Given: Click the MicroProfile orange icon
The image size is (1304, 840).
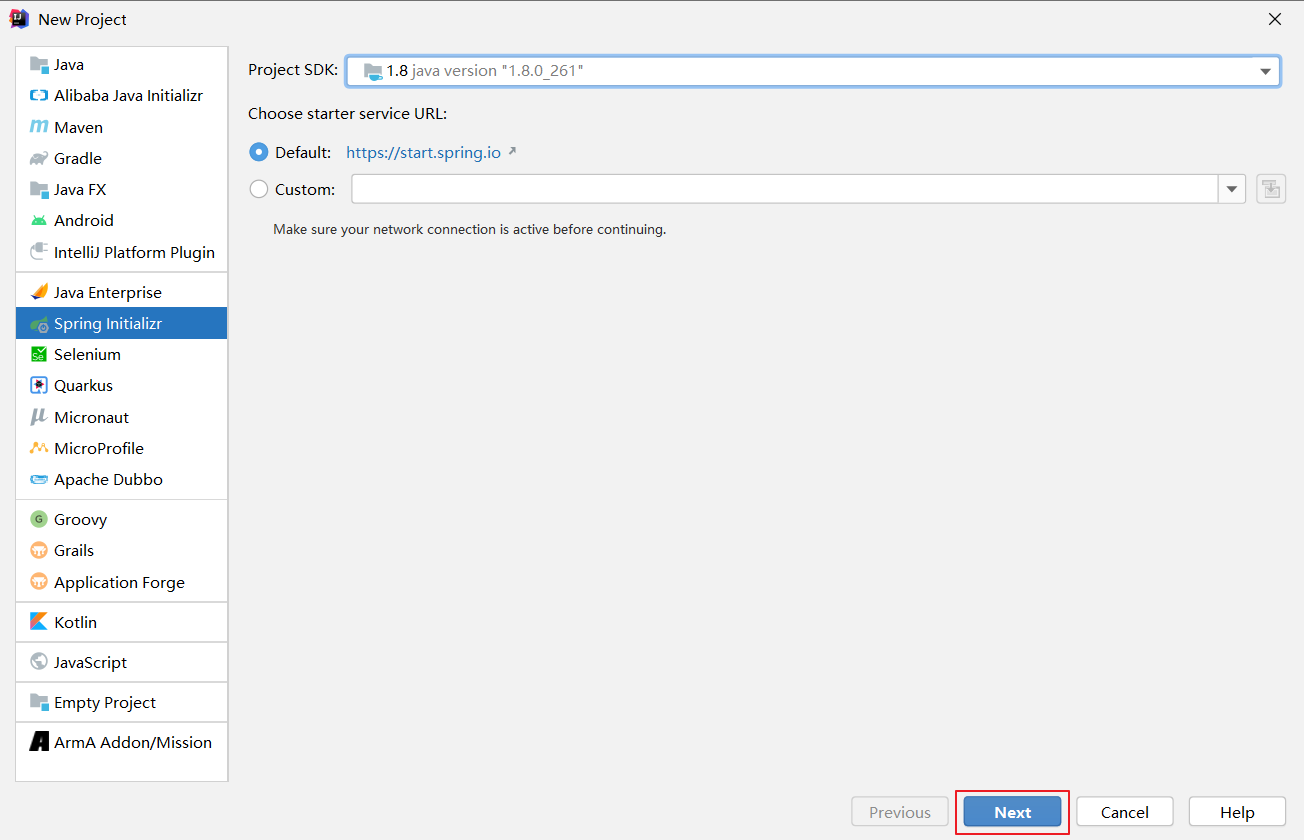Looking at the screenshot, I should pyautogui.click(x=39, y=448).
